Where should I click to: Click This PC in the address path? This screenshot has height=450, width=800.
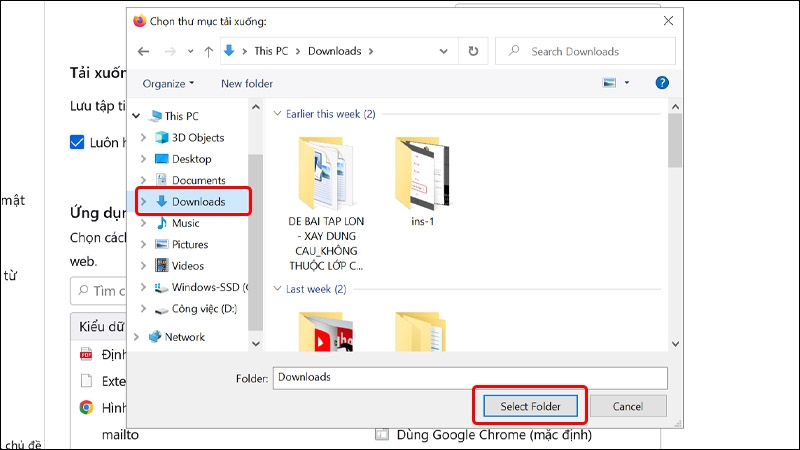point(271,51)
